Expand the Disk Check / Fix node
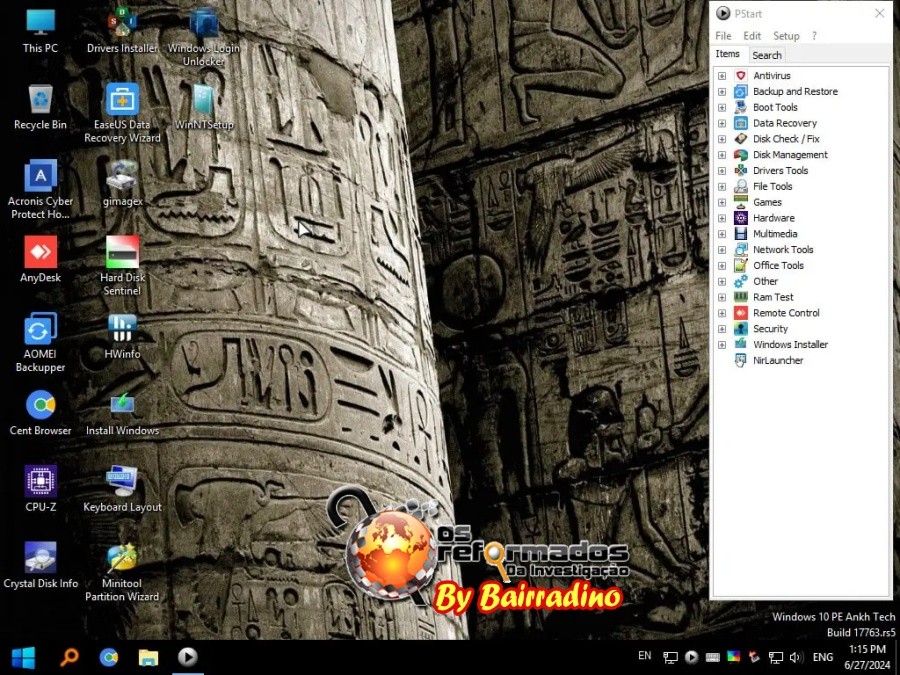900x675 pixels. pos(722,139)
